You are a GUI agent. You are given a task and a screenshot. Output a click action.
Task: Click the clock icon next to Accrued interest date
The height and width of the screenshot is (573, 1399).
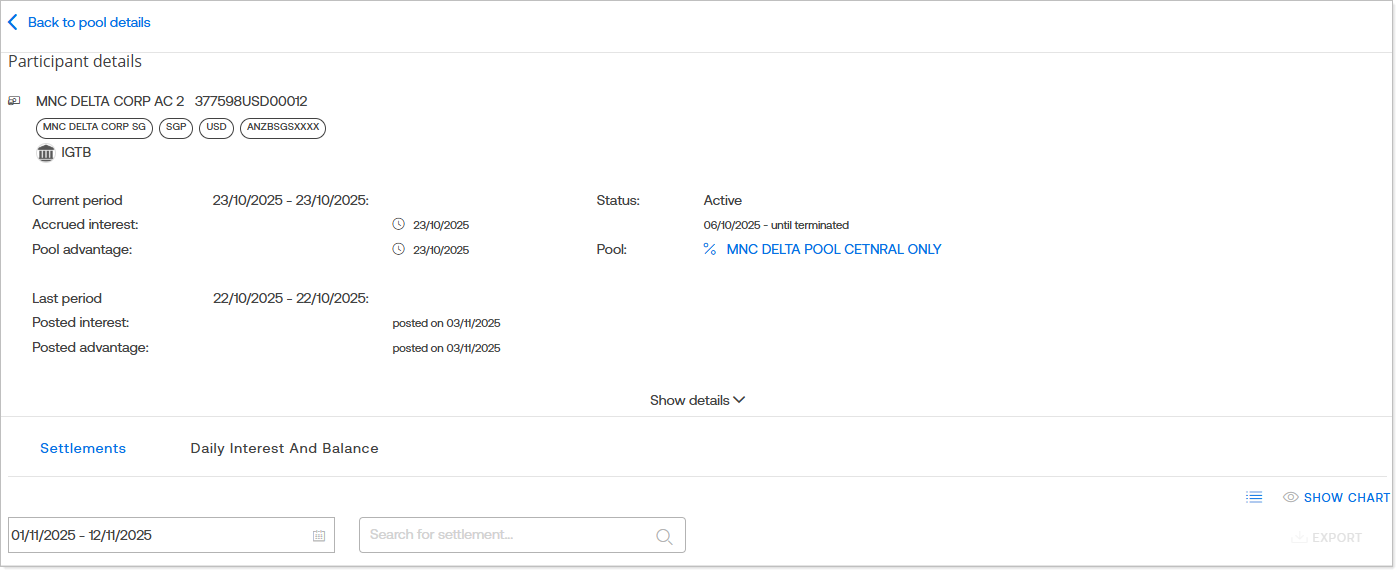point(399,225)
